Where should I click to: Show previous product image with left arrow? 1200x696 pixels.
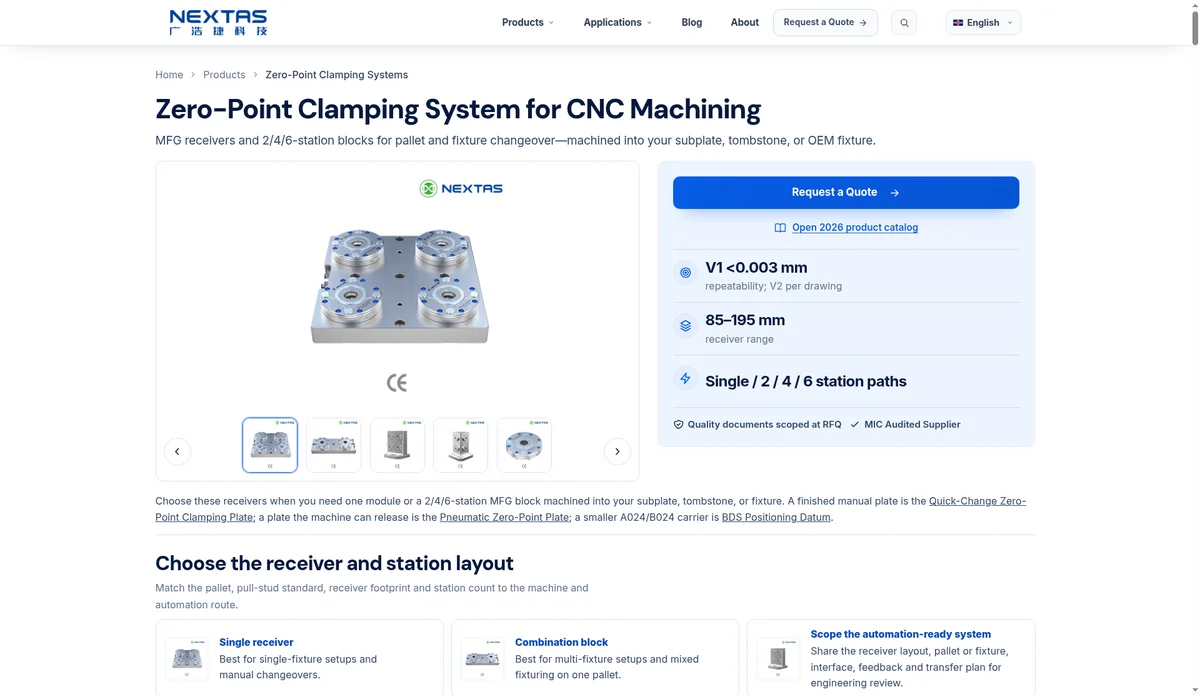177,451
